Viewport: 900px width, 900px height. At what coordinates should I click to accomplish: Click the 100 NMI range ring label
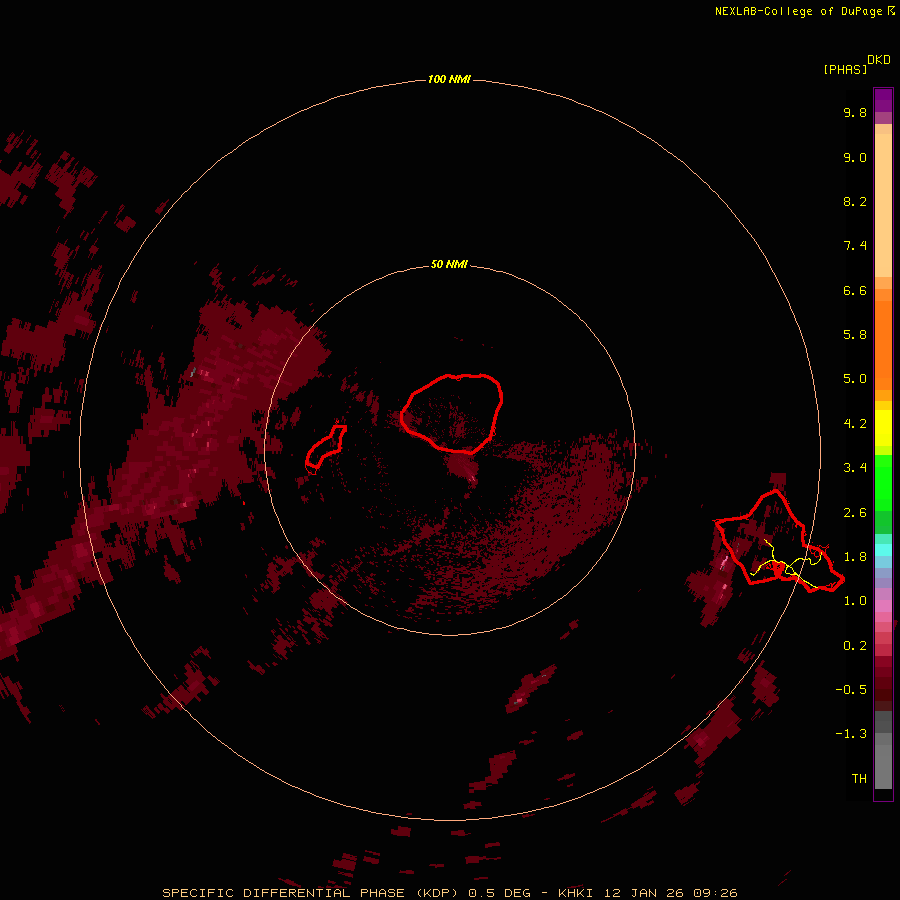tap(449, 79)
